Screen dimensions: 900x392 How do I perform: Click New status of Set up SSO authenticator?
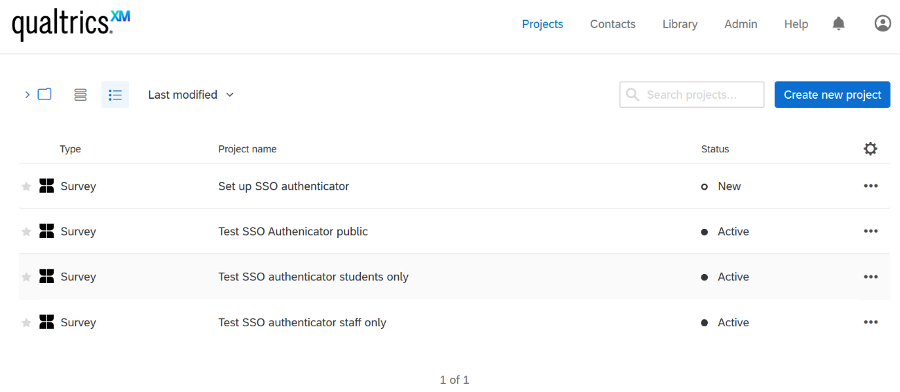(x=721, y=186)
